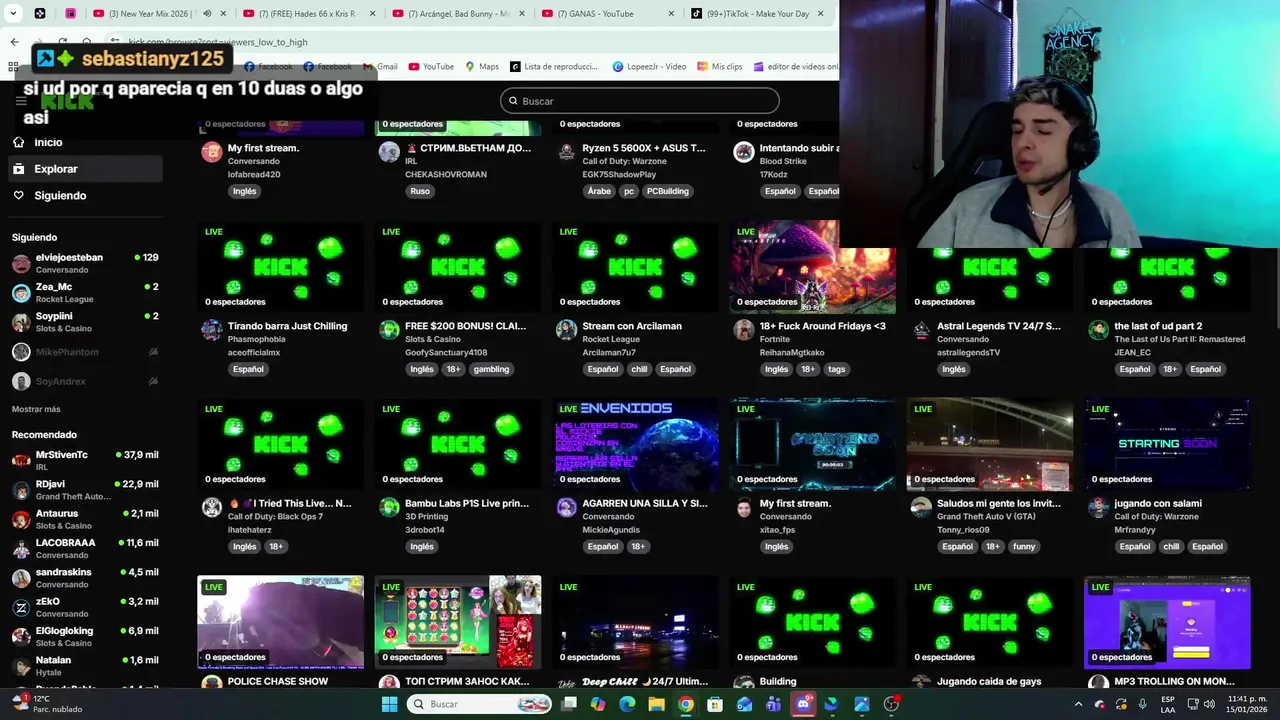The image size is (1280, 720).
Task: Open AGARREN UNA SILLA stream thumbnail
Action: (635, 445)
